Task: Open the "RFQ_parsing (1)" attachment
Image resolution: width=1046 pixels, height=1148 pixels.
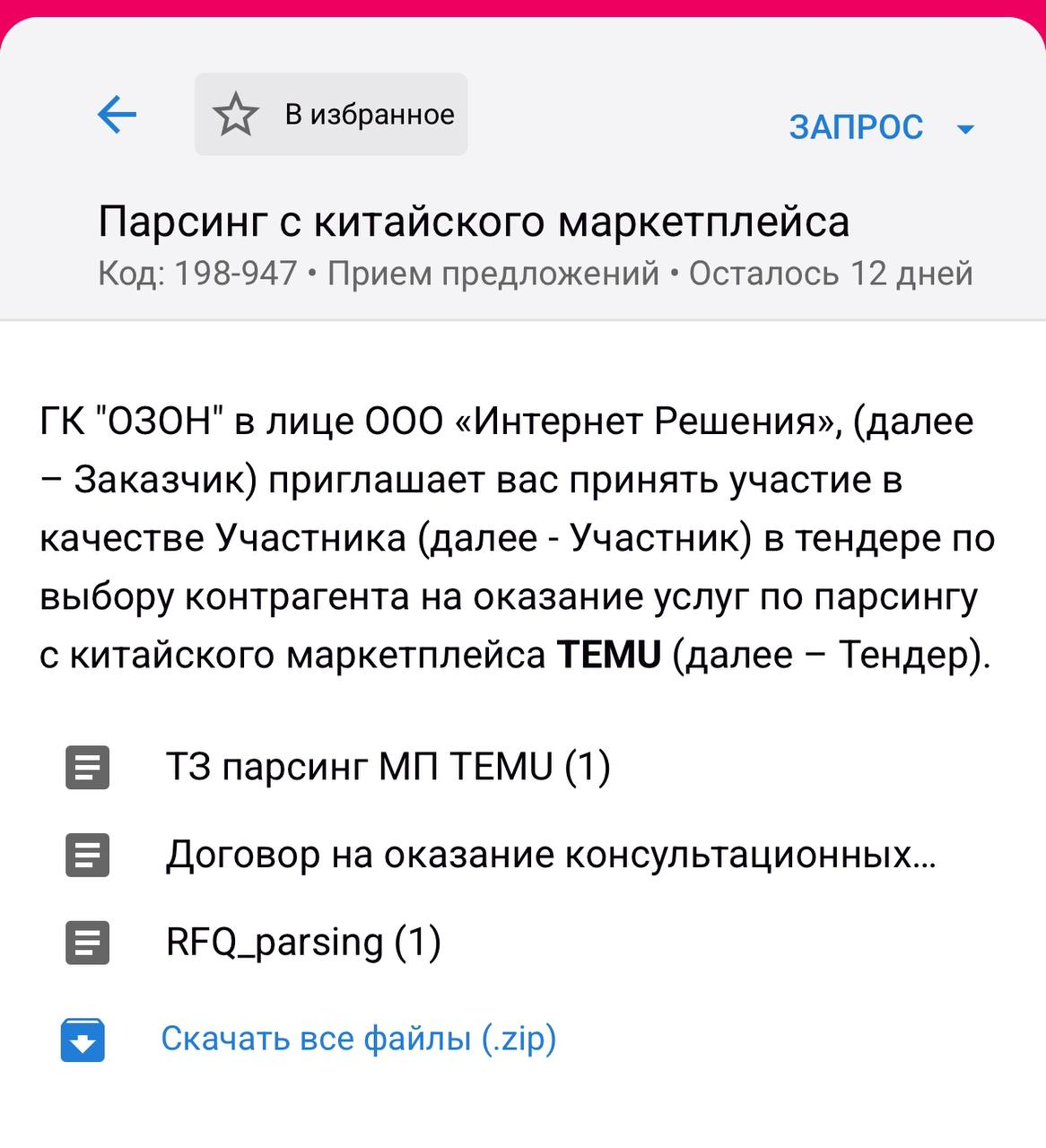Action: point(303,943)
